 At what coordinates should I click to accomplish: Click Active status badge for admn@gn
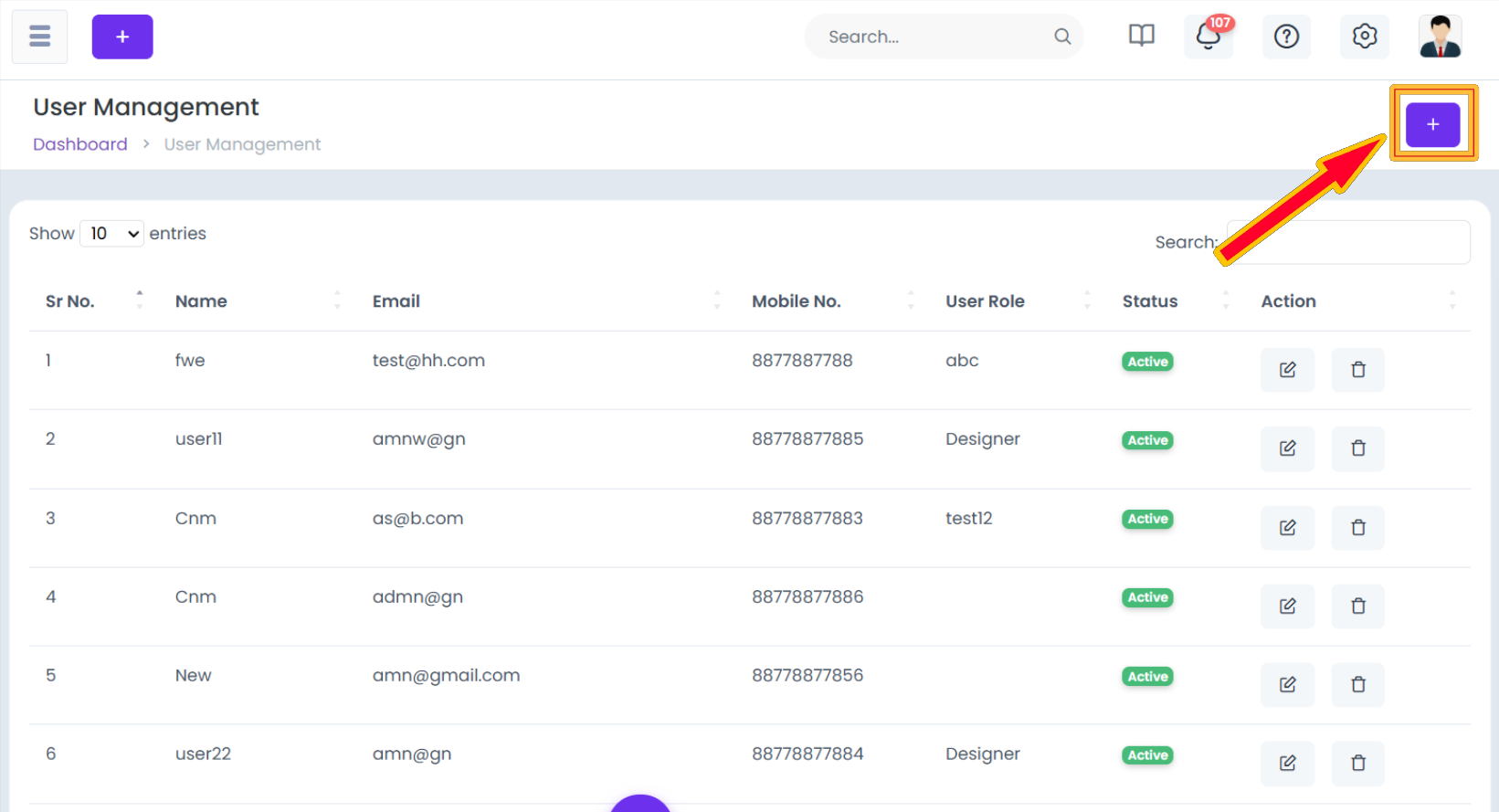point(1147,597)
